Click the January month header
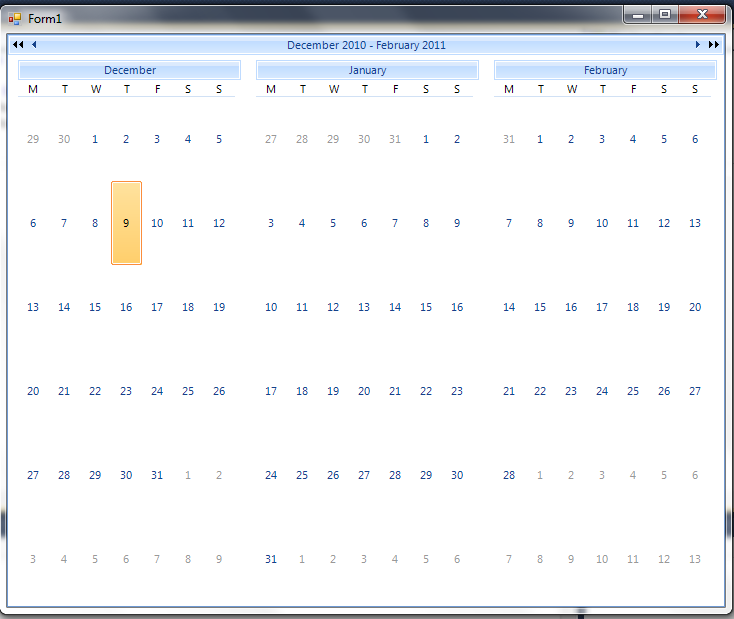Image resolution: width=734 pixels, height=619 pixels. pos(367,70)
